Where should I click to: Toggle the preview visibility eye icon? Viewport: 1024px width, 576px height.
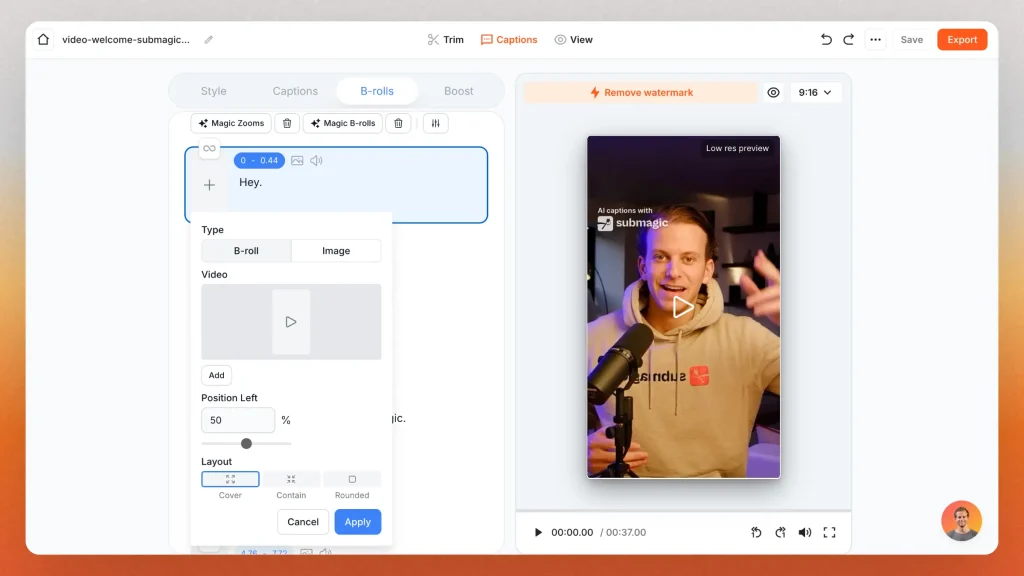pyautogui.click(x=773, y=92)
